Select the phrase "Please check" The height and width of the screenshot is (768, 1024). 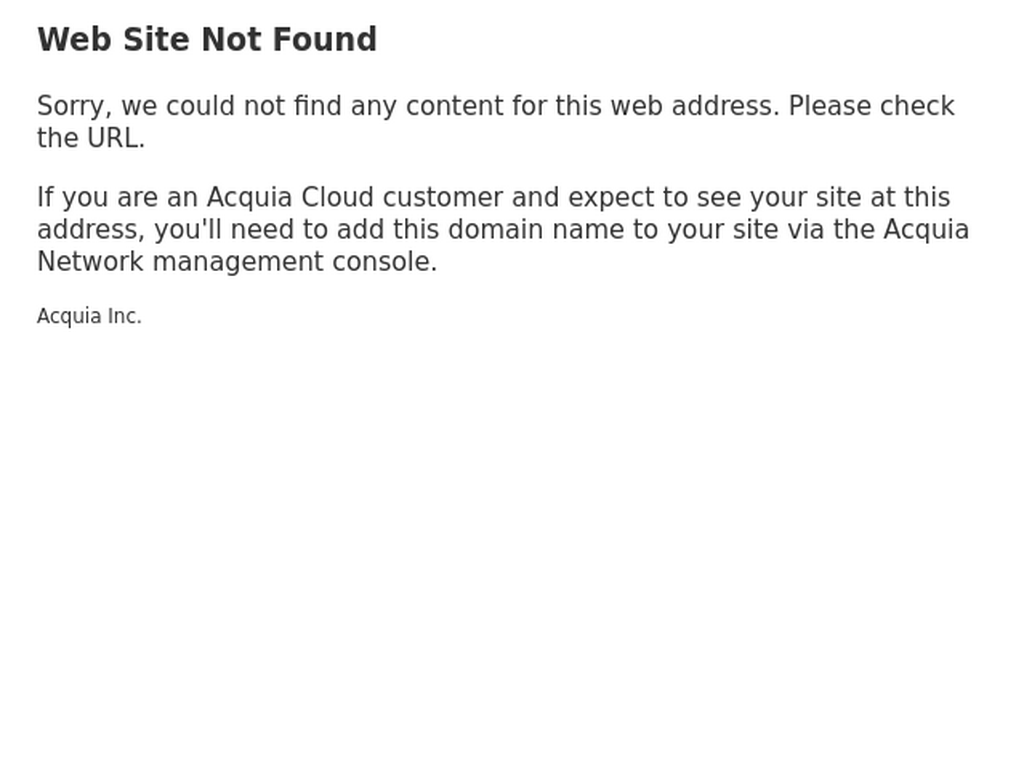point(872,106)
